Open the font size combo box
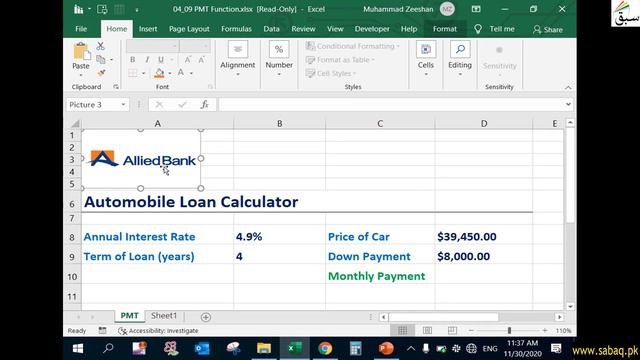Screen dimensions: 640x360 [195, 46]
